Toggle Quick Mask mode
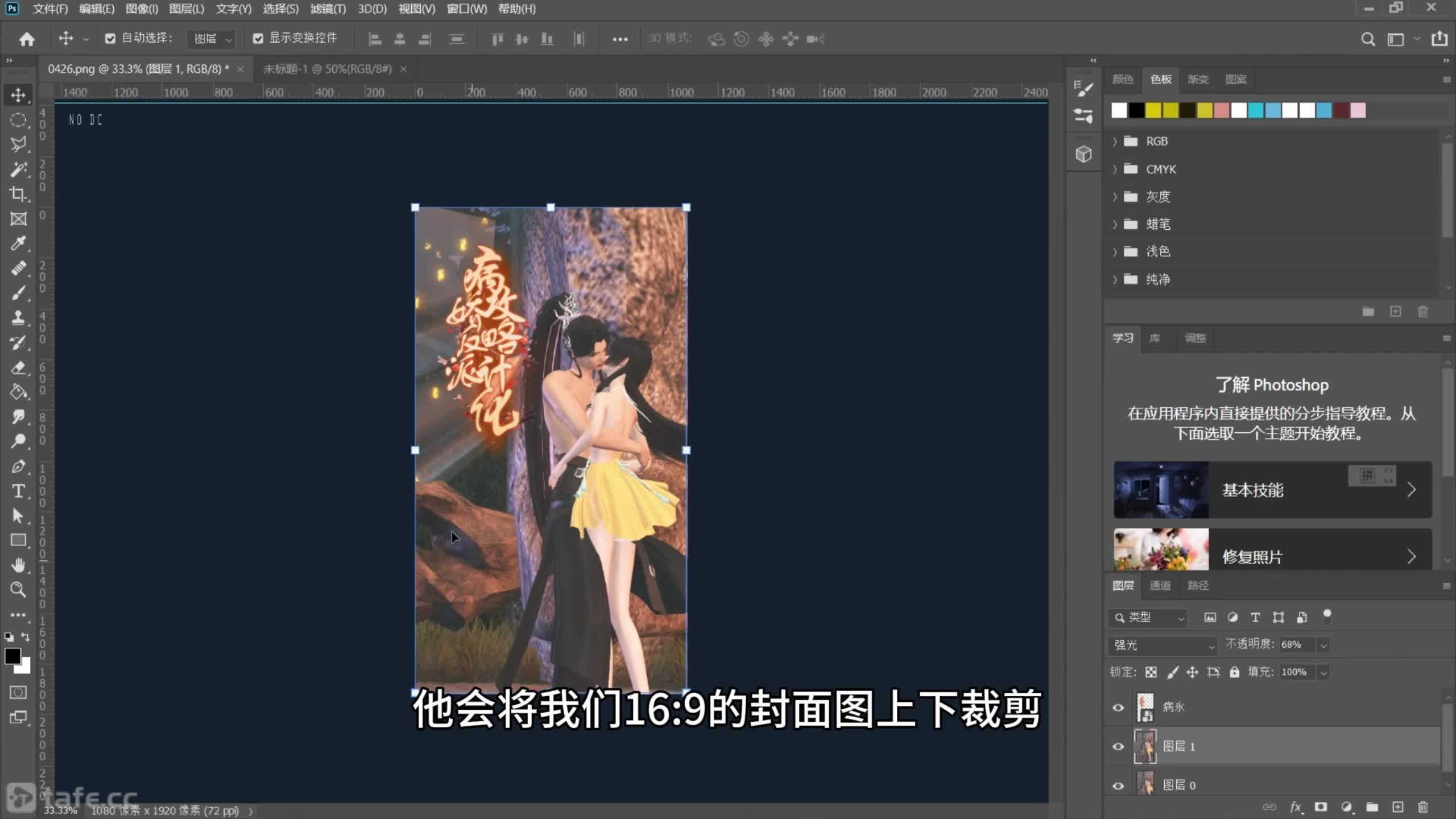1456x819 pixels. point(18,692)
